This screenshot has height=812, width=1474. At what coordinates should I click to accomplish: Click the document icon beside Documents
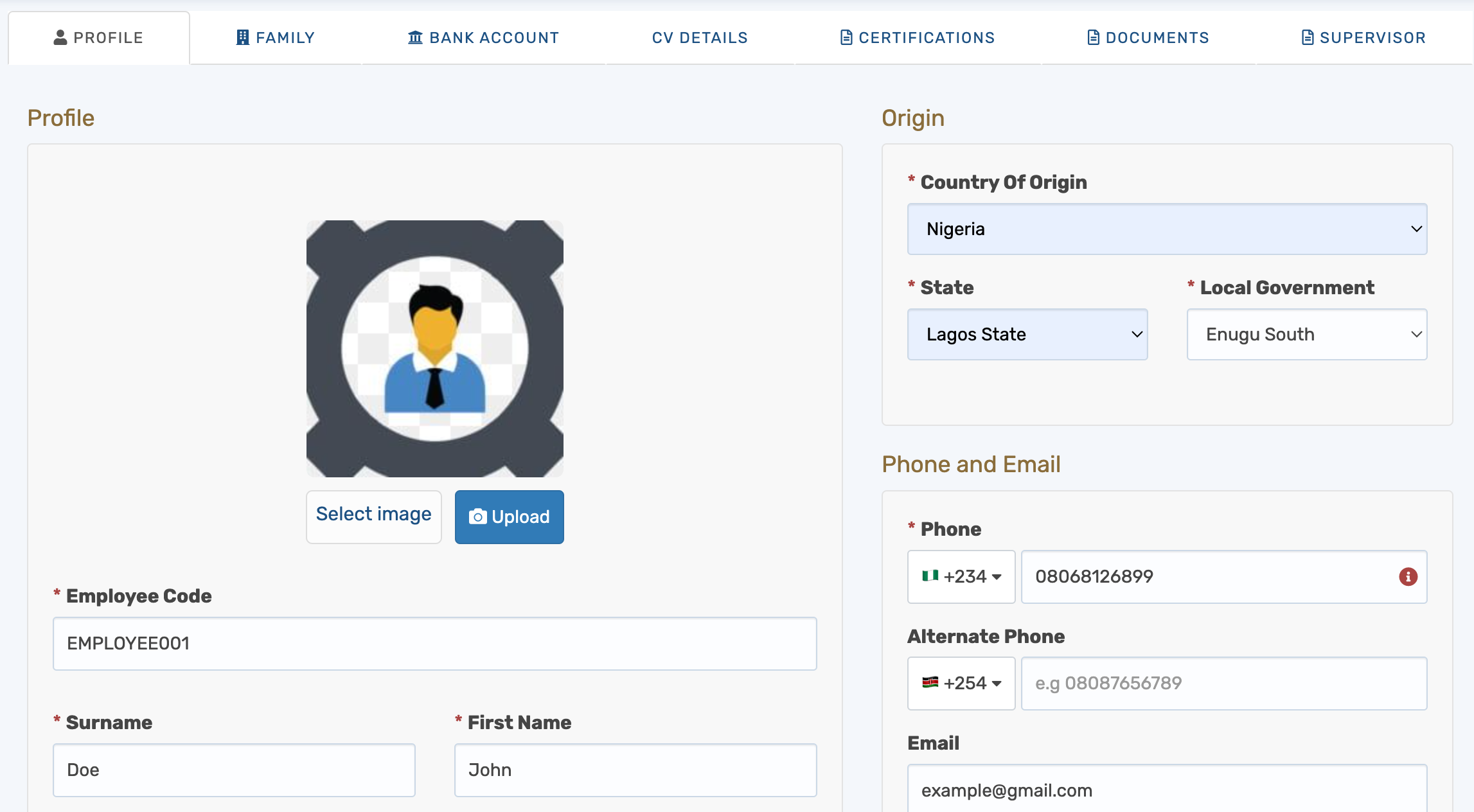1093,37
